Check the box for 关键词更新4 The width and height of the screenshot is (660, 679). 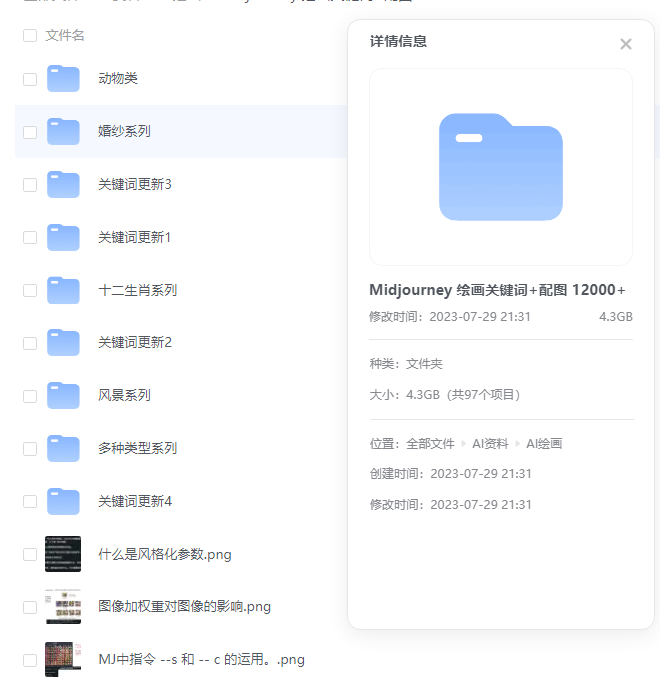30,501
